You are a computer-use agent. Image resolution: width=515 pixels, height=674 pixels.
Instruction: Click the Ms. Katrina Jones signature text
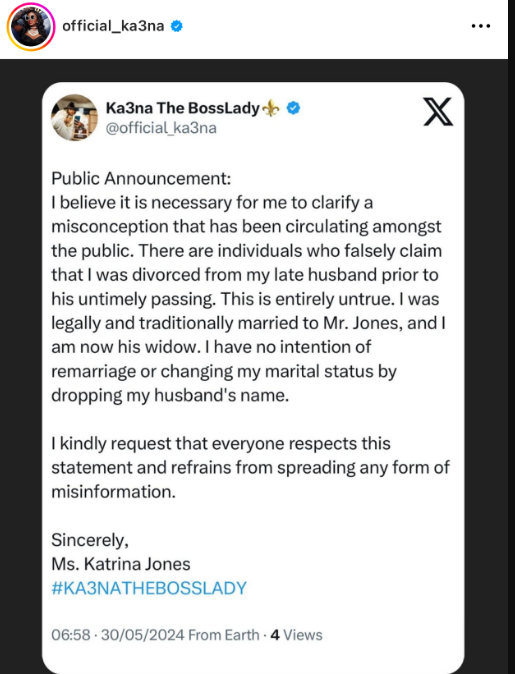[121, 564]
